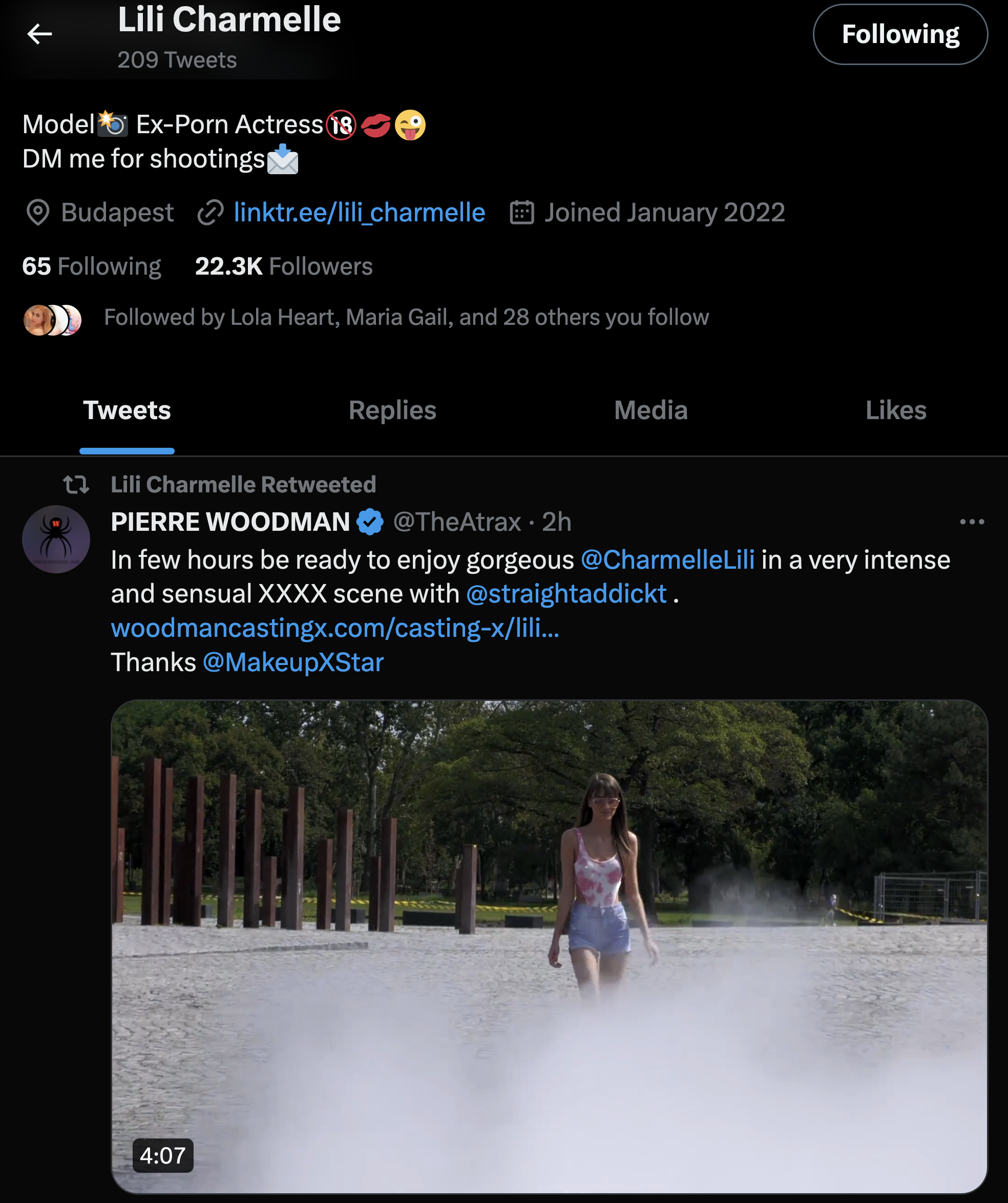Viewport: 1008px width, 1203px height.
Task: View the 22.3K Followers list
Action: click(x=284, y=266)
